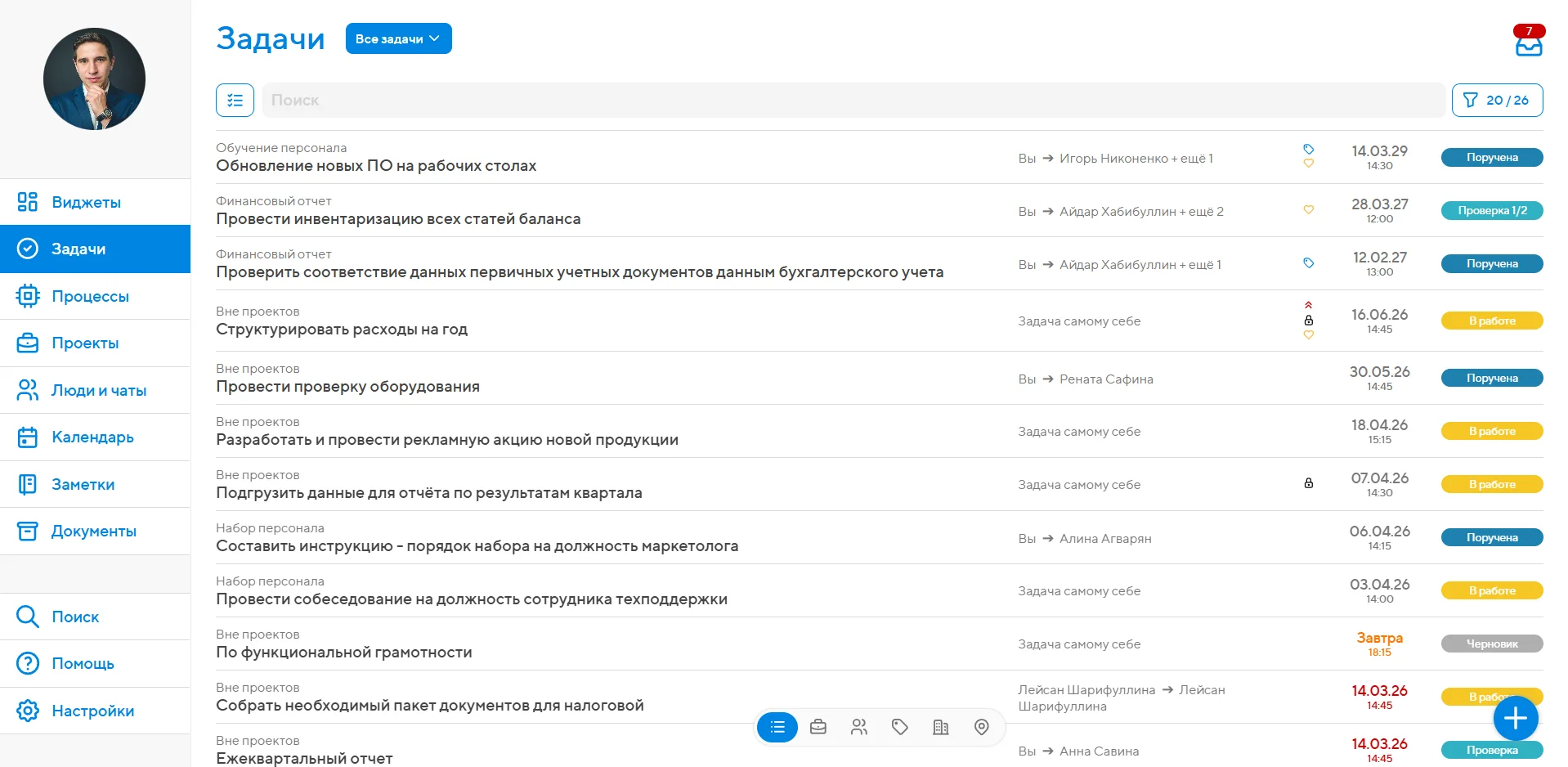Screen dimensions: 1568x767
Task: Click the "Поручена" status on the first task
Action: 1491,157
